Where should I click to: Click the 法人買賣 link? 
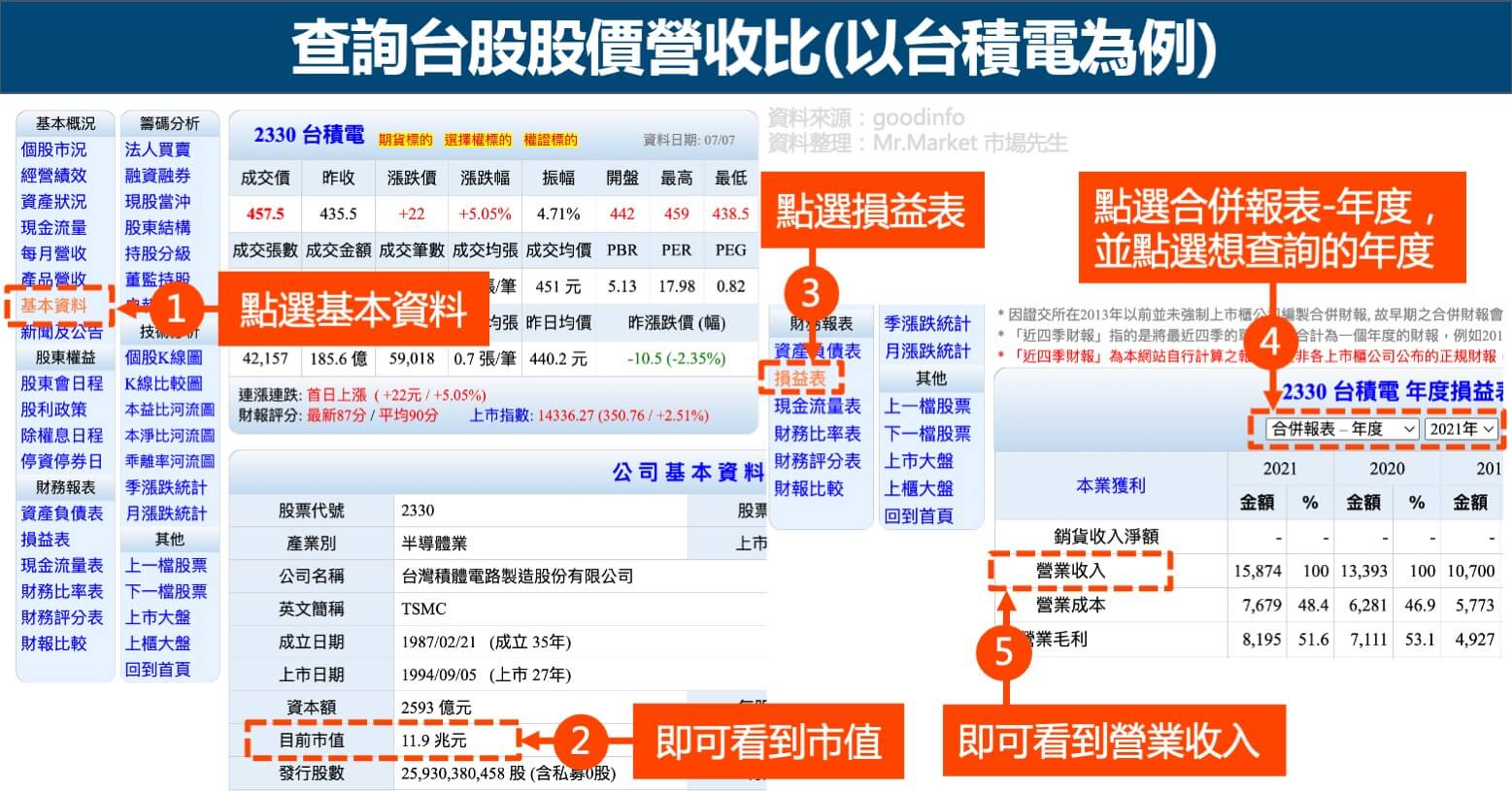(x=157, y=149)
